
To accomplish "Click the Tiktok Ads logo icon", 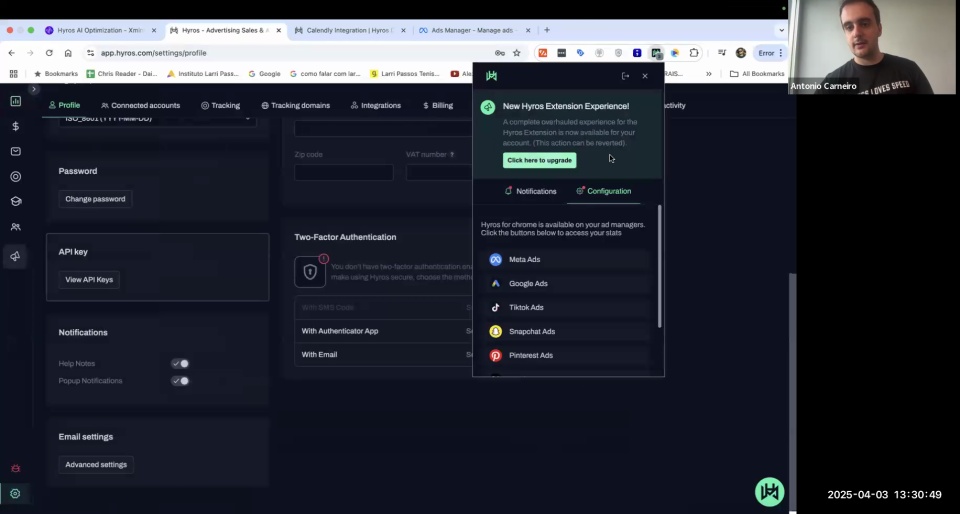I will (x=495, y=307).
